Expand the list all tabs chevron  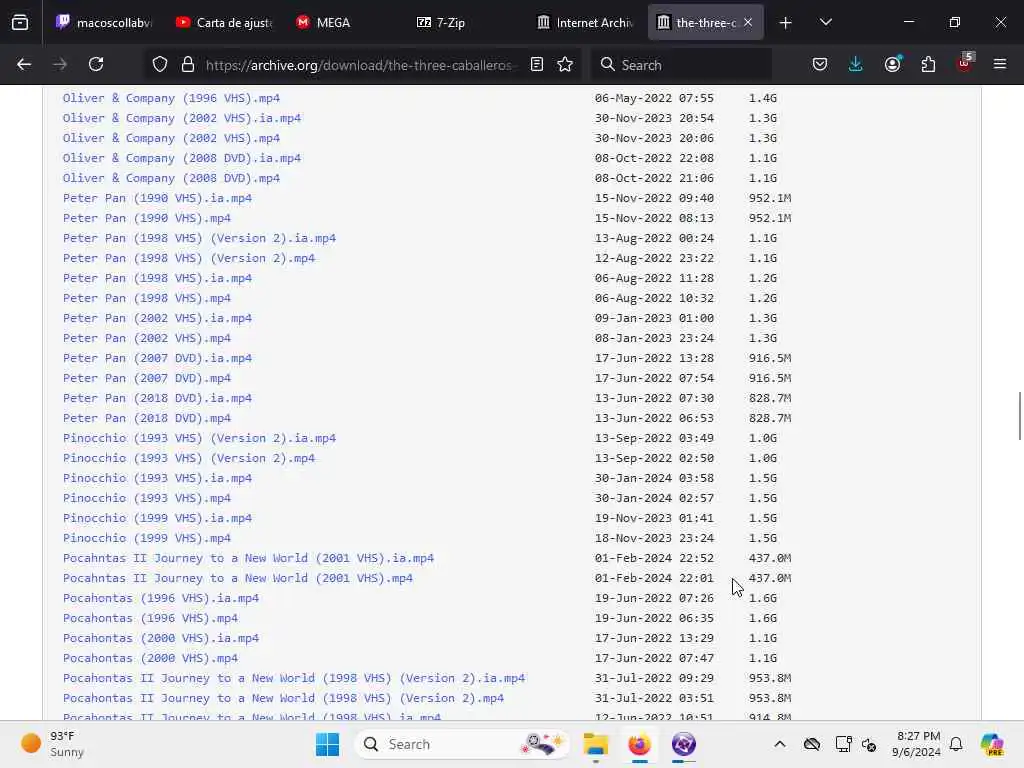(x=826, y=23)
